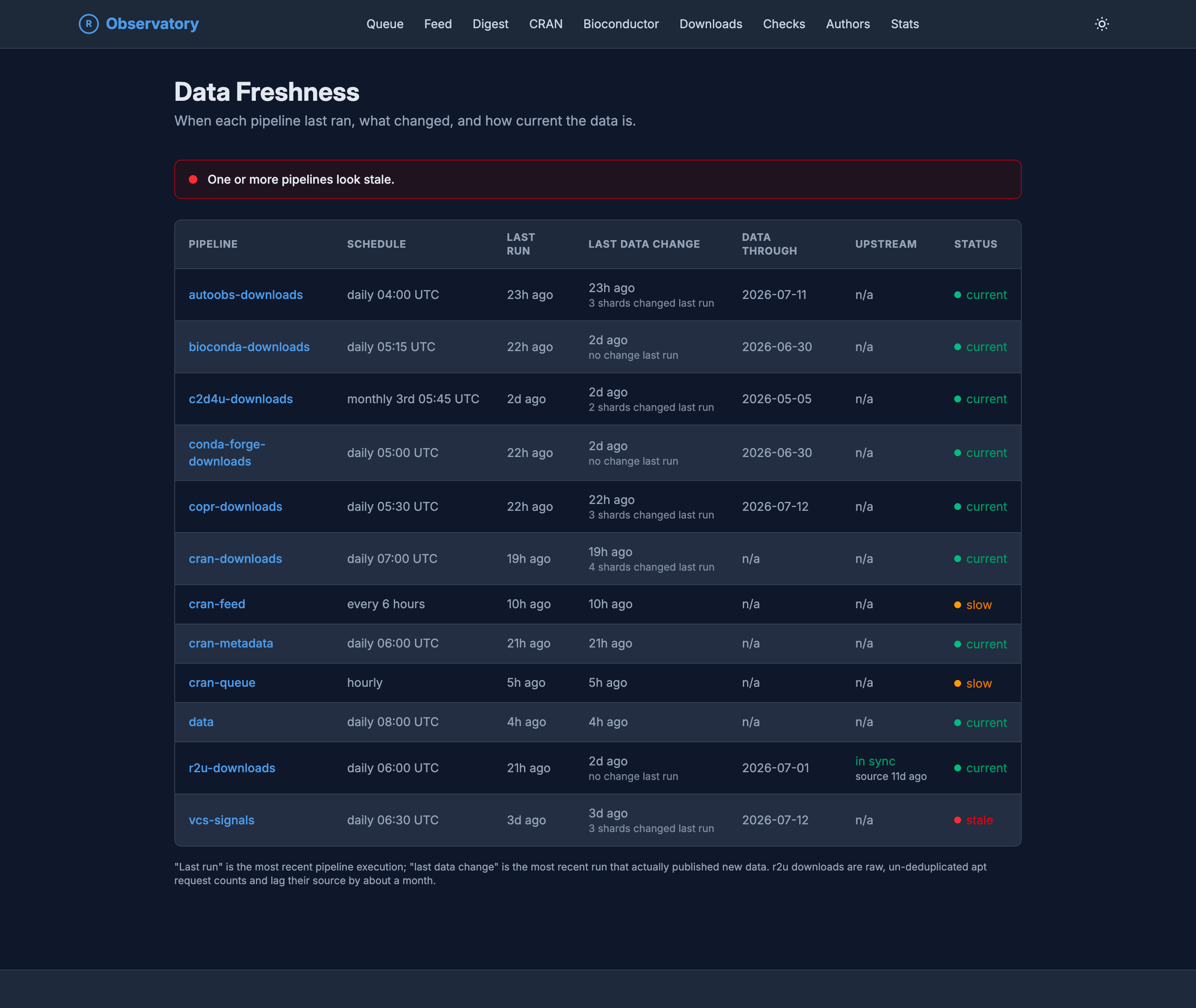Click '2 shards changed last run' text
The image size is (1196, 1008).
tap(651, 407)
